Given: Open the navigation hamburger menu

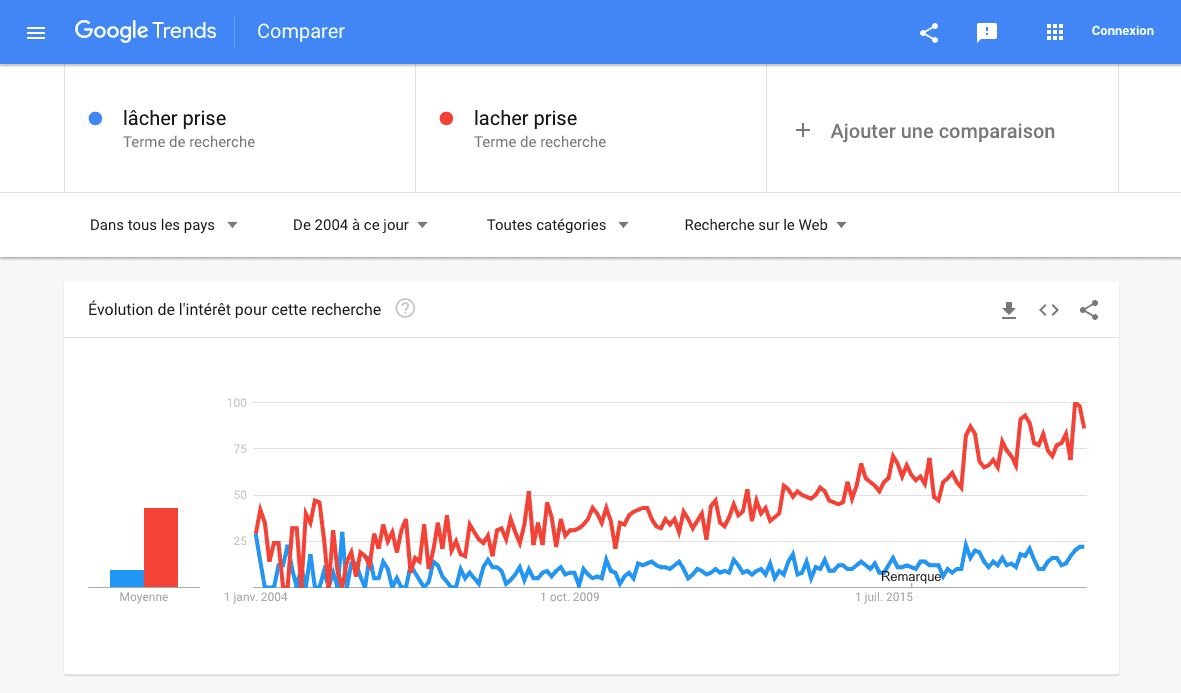Looking at the screenshot, I should click(36, 32).
